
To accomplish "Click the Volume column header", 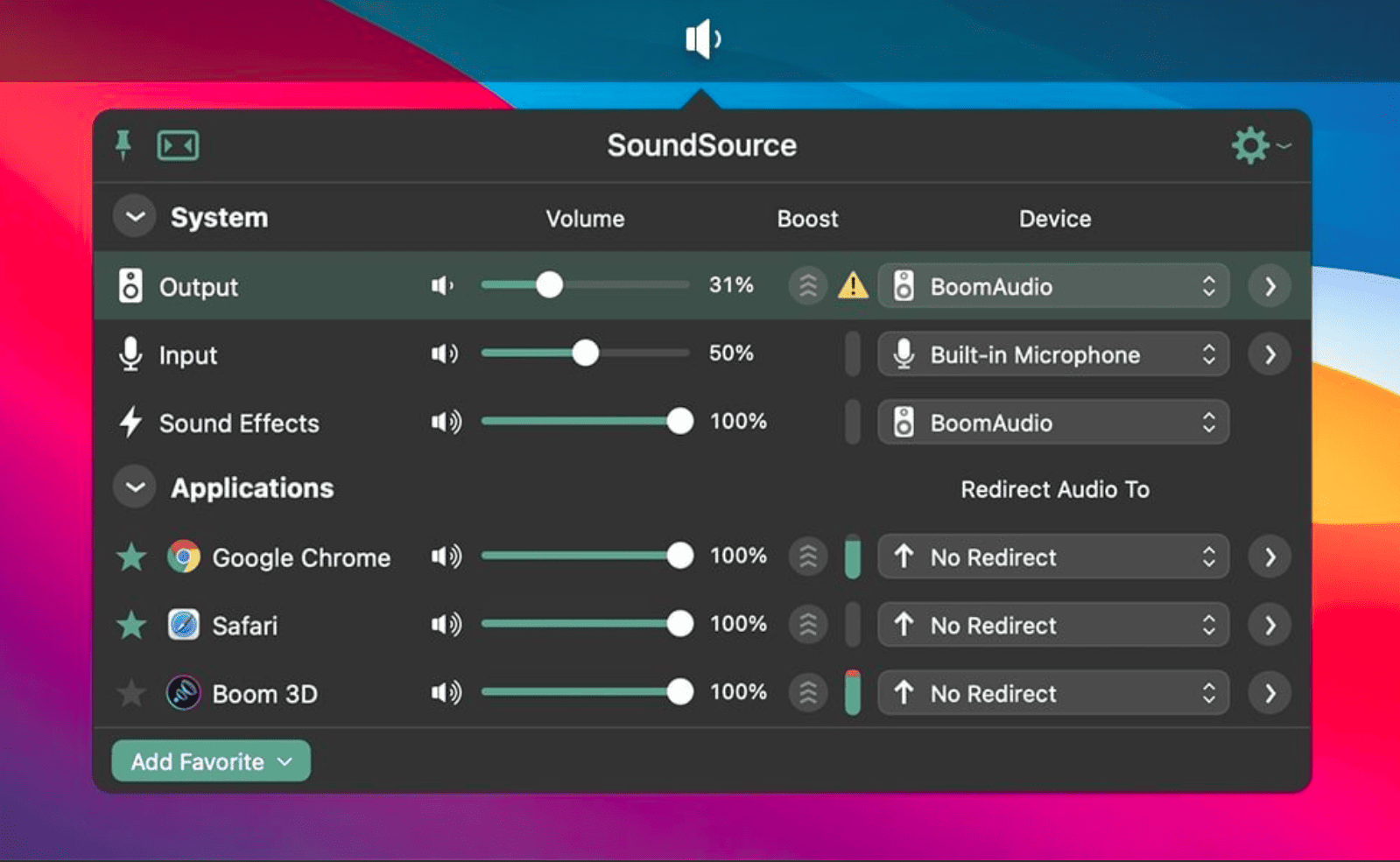I will click(x=585, y=219).
